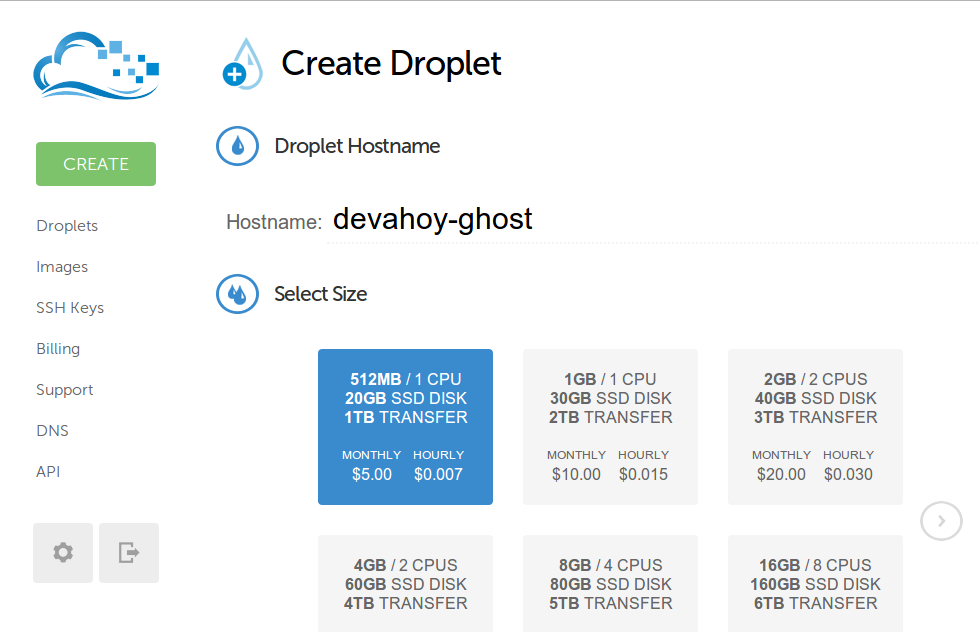980x632 pixels.
Task: Open Droplets in sidebar
Action: [67, 226]
